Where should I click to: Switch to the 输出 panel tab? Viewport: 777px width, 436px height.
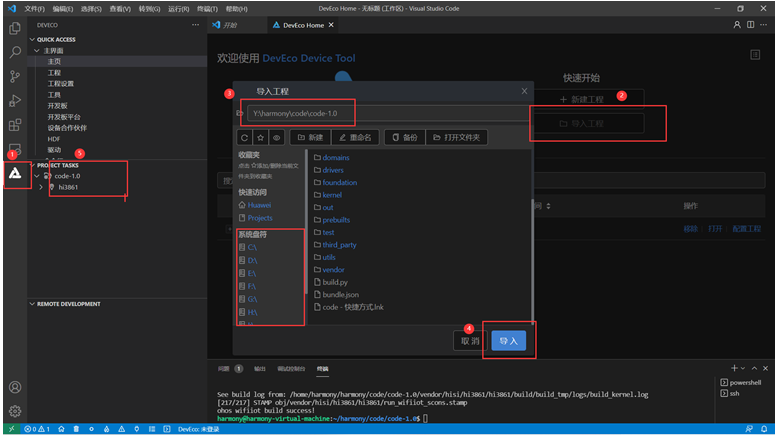(x=260, y=369)
